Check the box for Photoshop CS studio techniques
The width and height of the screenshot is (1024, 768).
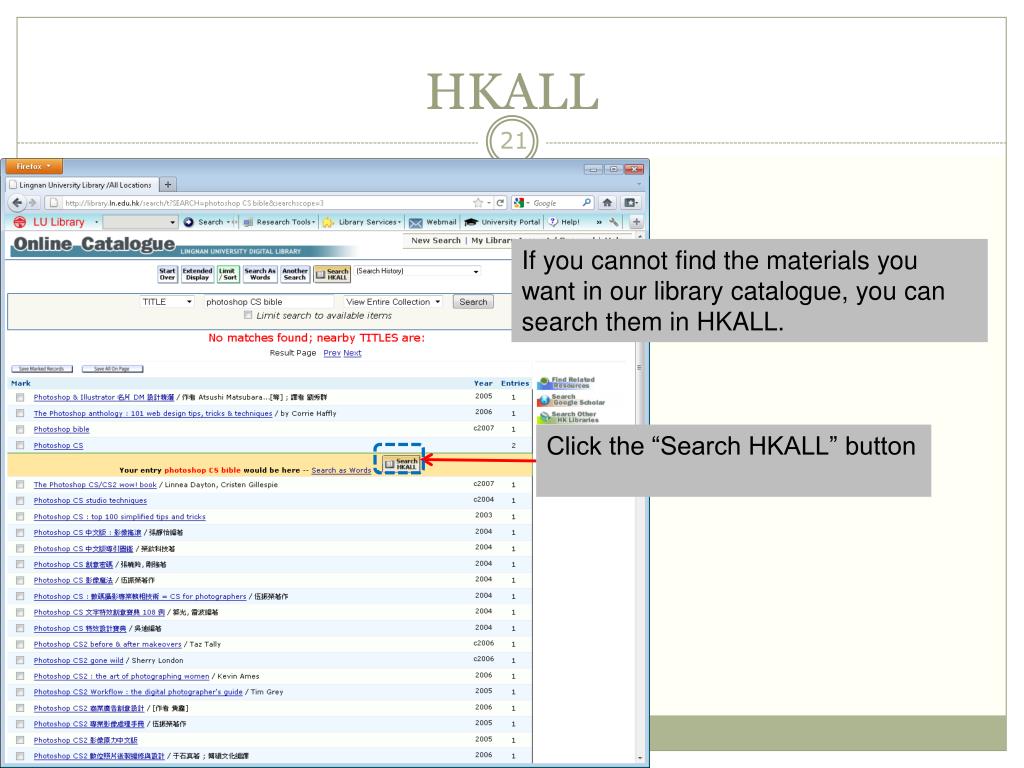coord(20,501)
